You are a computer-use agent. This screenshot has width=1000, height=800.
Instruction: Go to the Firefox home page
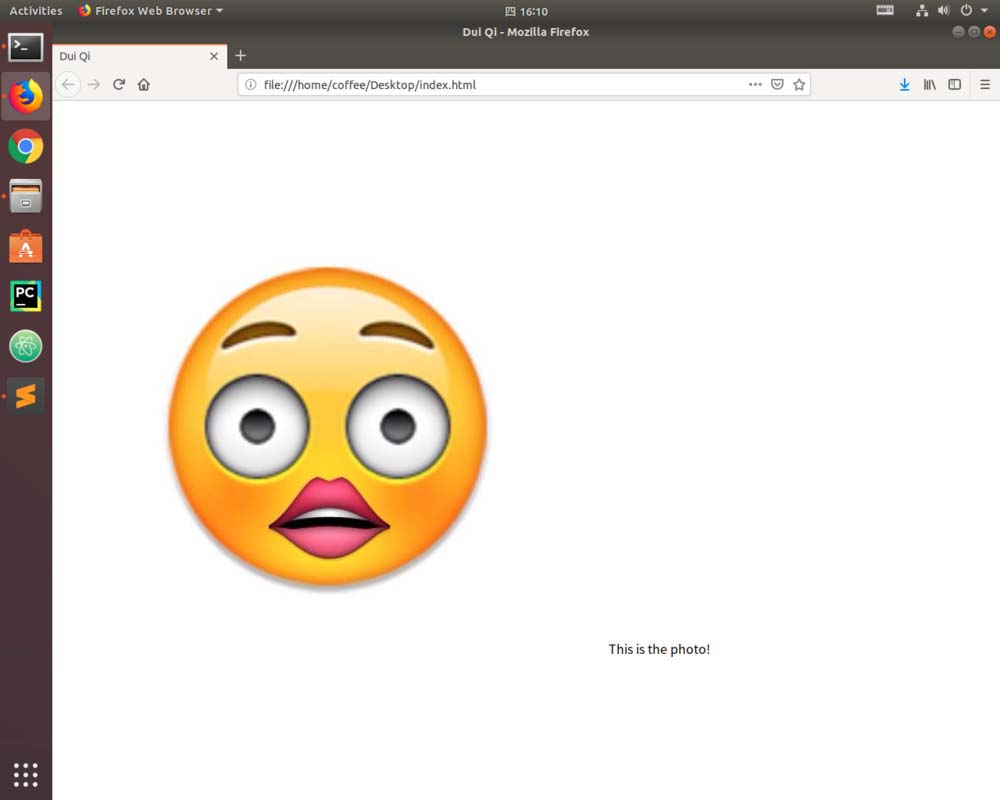click(143, 84)
